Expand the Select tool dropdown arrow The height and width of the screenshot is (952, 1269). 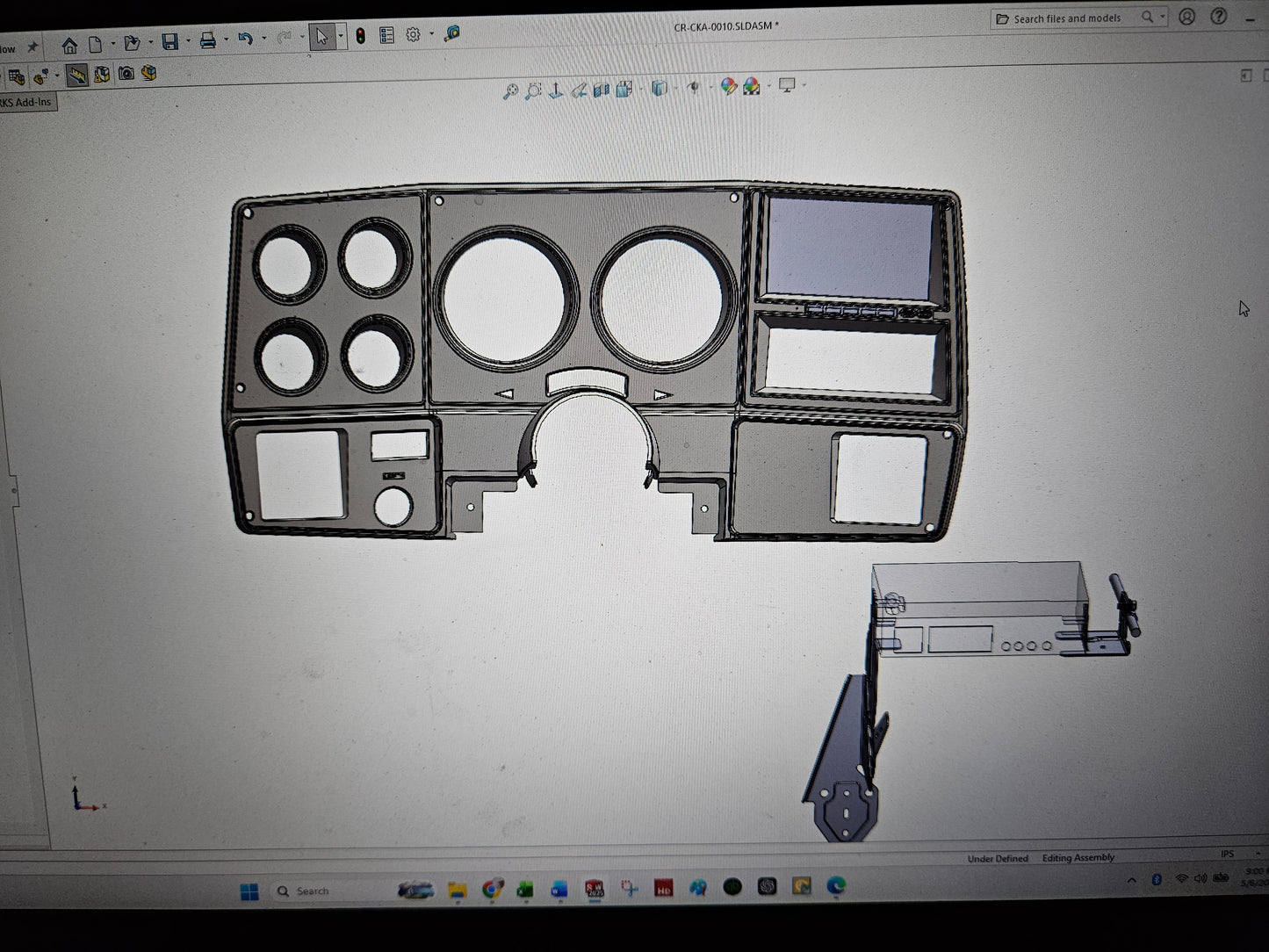click(x=341, y=37)
